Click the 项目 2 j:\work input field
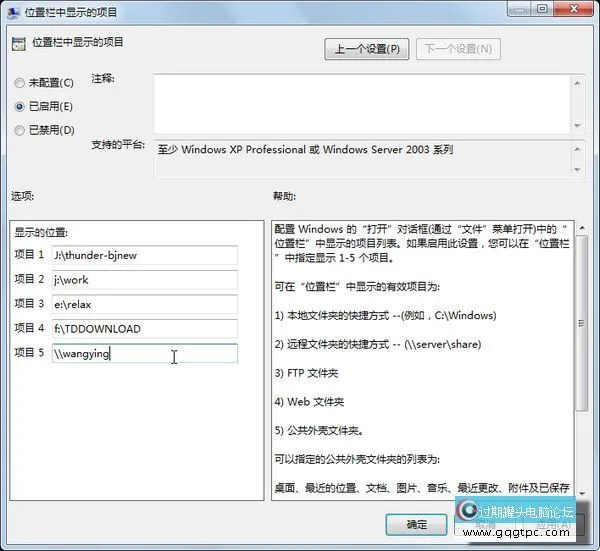 (145, 280)
